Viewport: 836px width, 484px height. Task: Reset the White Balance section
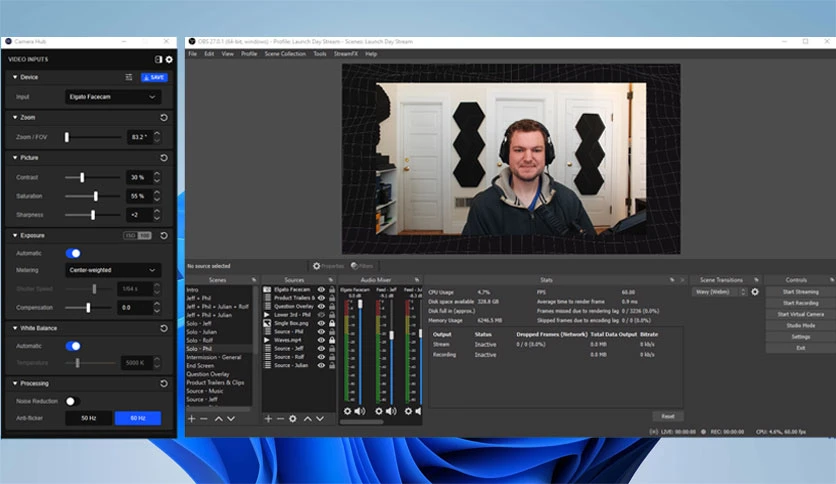point(164,328)
